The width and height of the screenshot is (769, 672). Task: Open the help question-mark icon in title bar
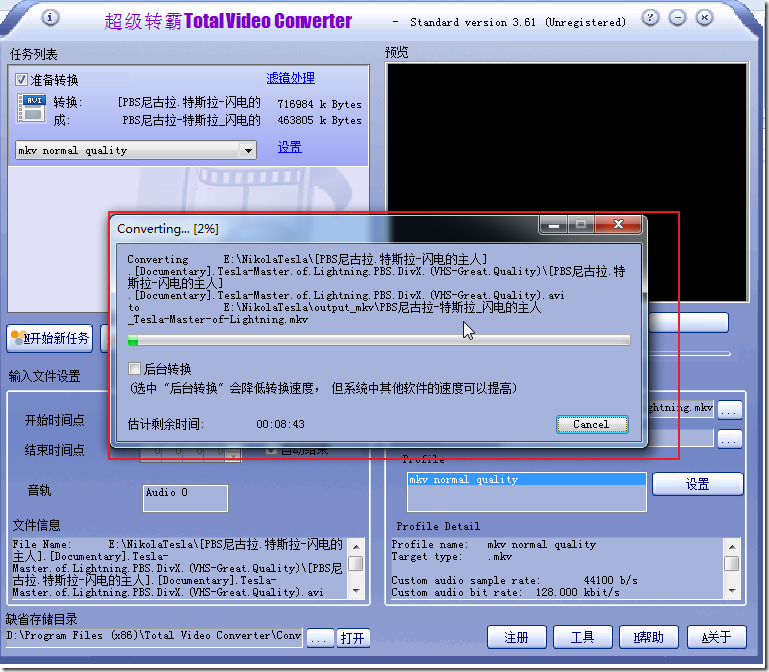click(650, 18)
